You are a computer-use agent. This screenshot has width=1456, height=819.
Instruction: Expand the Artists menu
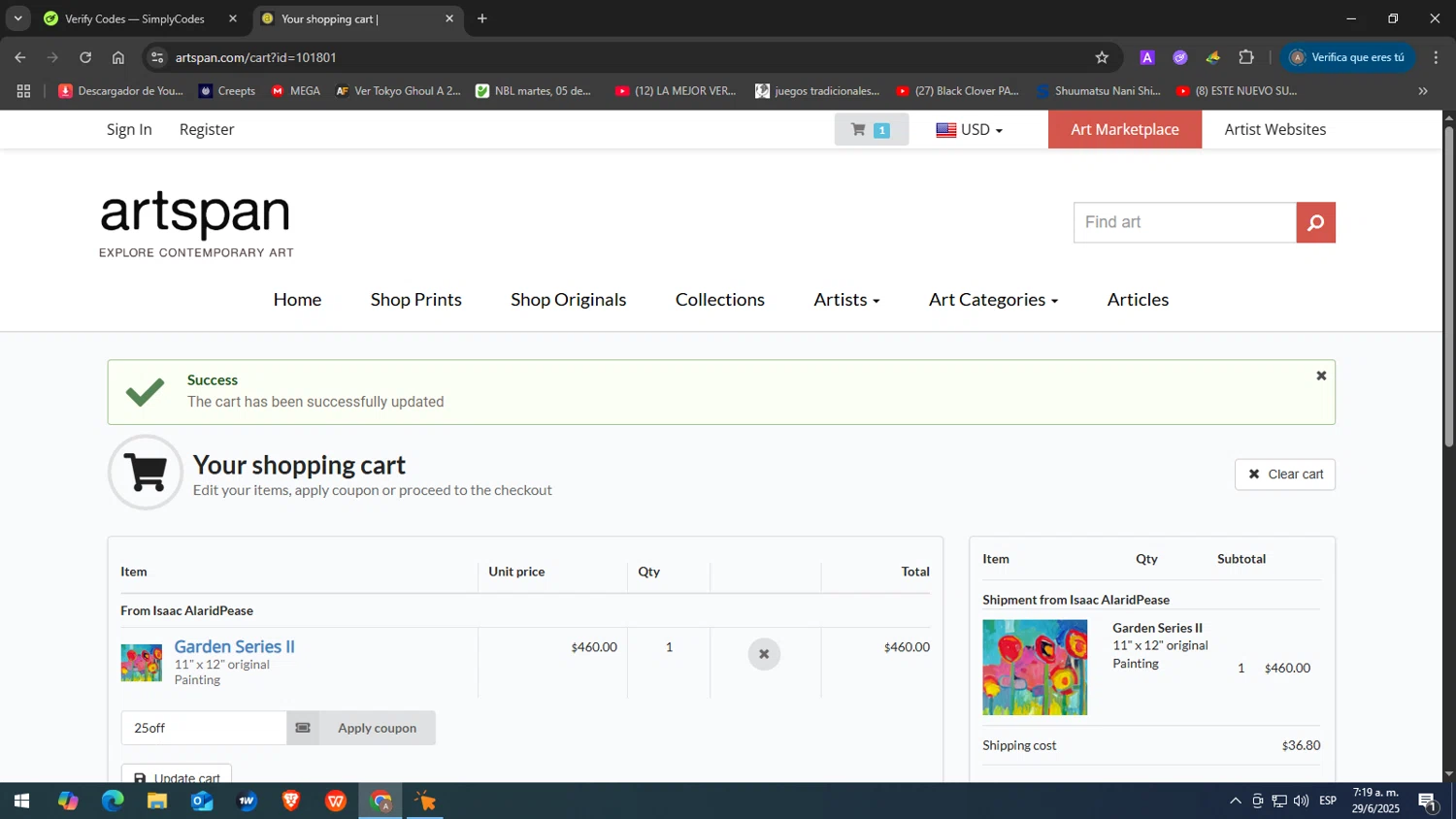pyautogui.click(x=846, y=300)
